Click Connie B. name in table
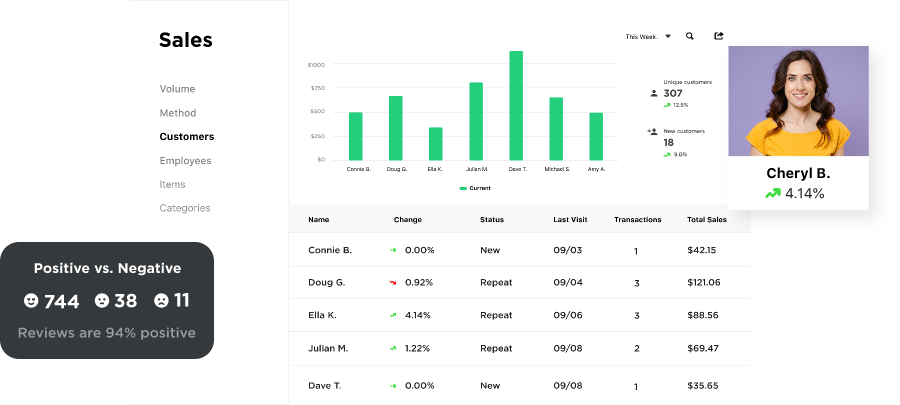This screenshot has width=900, height=405. [x=329, y=250]
